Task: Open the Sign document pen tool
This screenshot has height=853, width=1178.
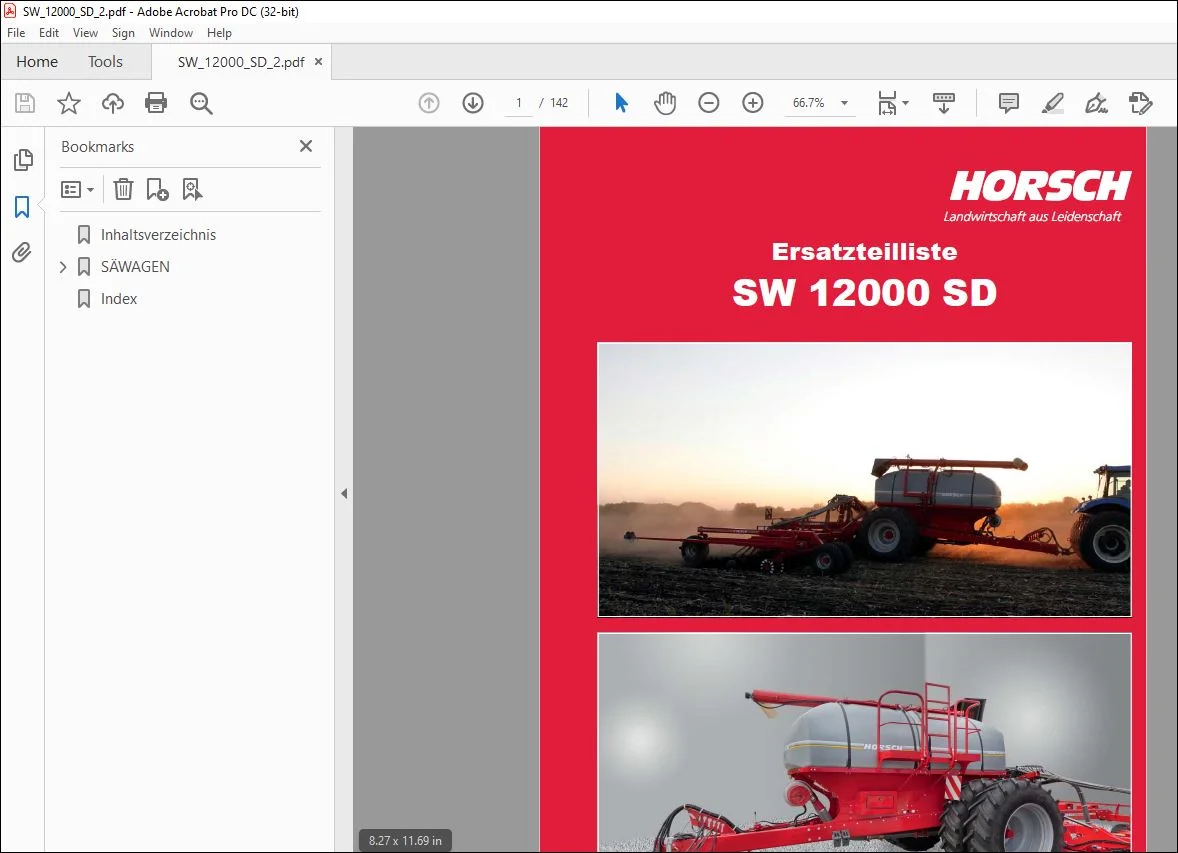Action: [1096, 103]
